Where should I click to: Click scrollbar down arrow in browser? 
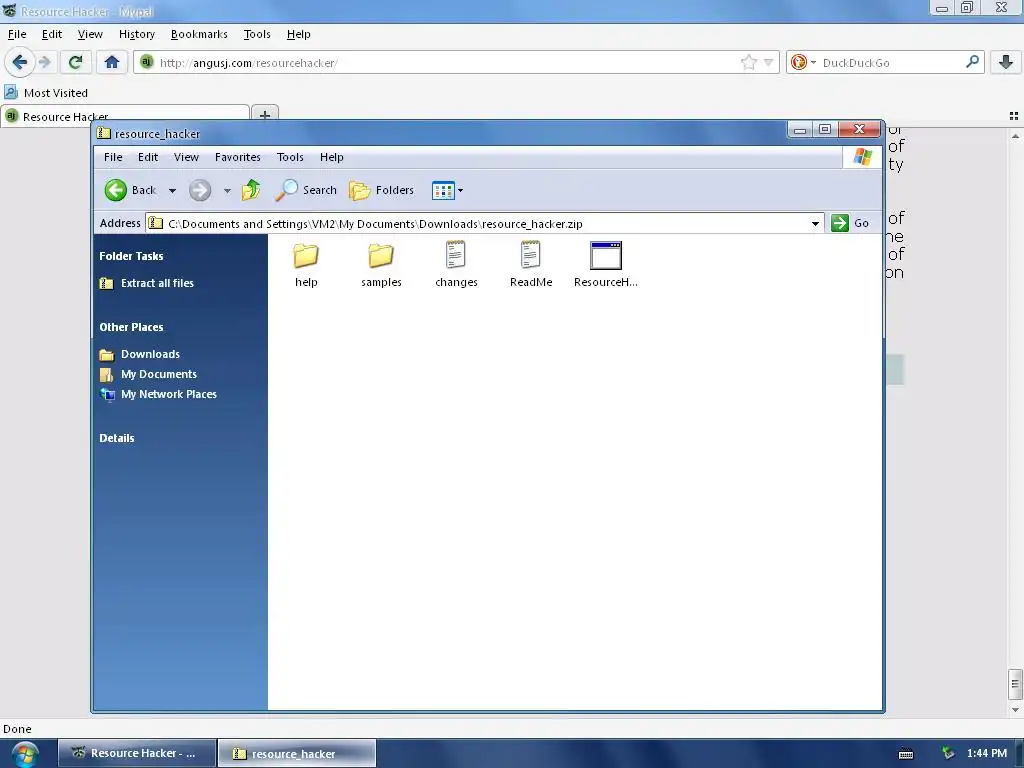point(1015,710)
